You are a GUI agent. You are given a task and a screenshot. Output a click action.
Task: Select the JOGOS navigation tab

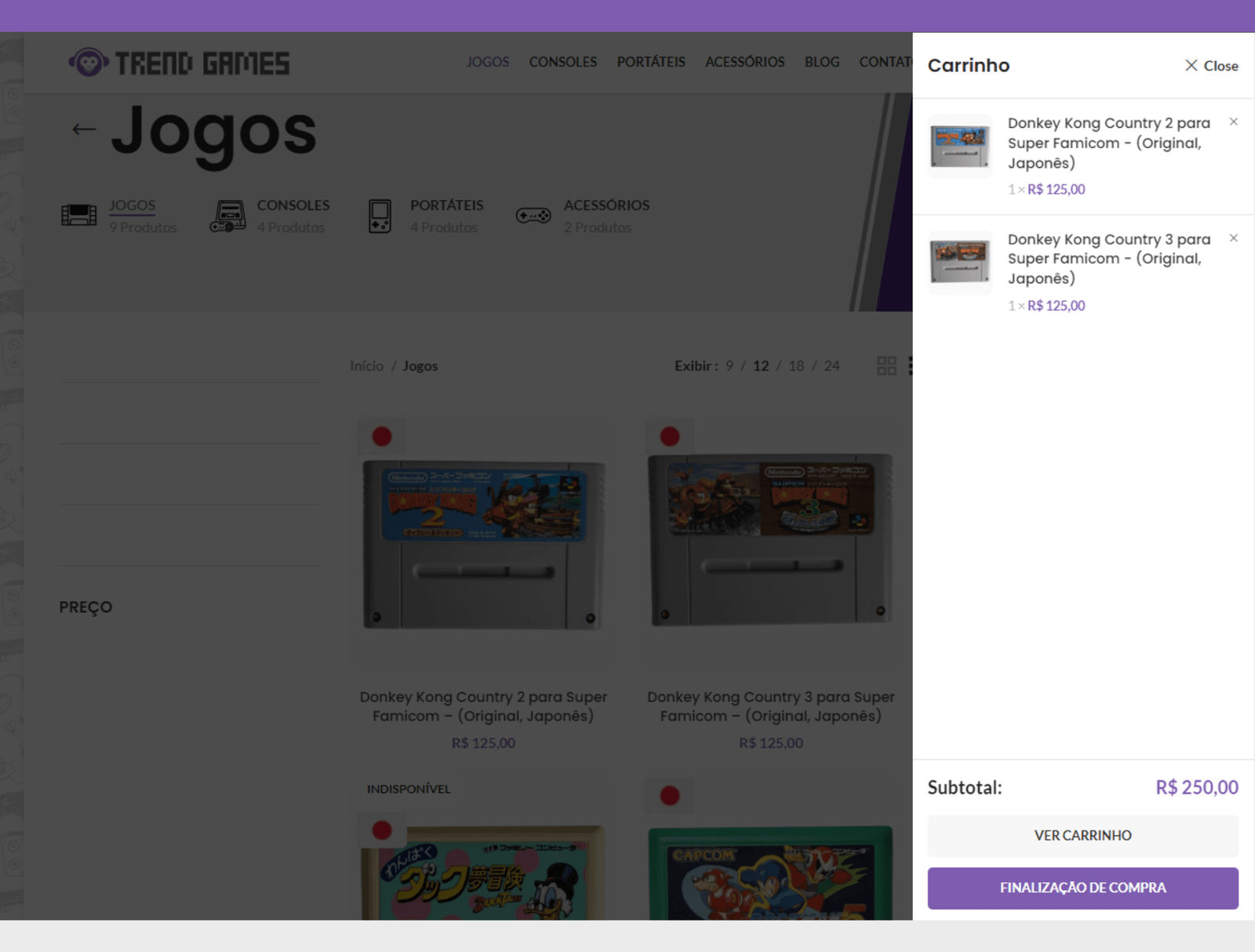(488, 62)
